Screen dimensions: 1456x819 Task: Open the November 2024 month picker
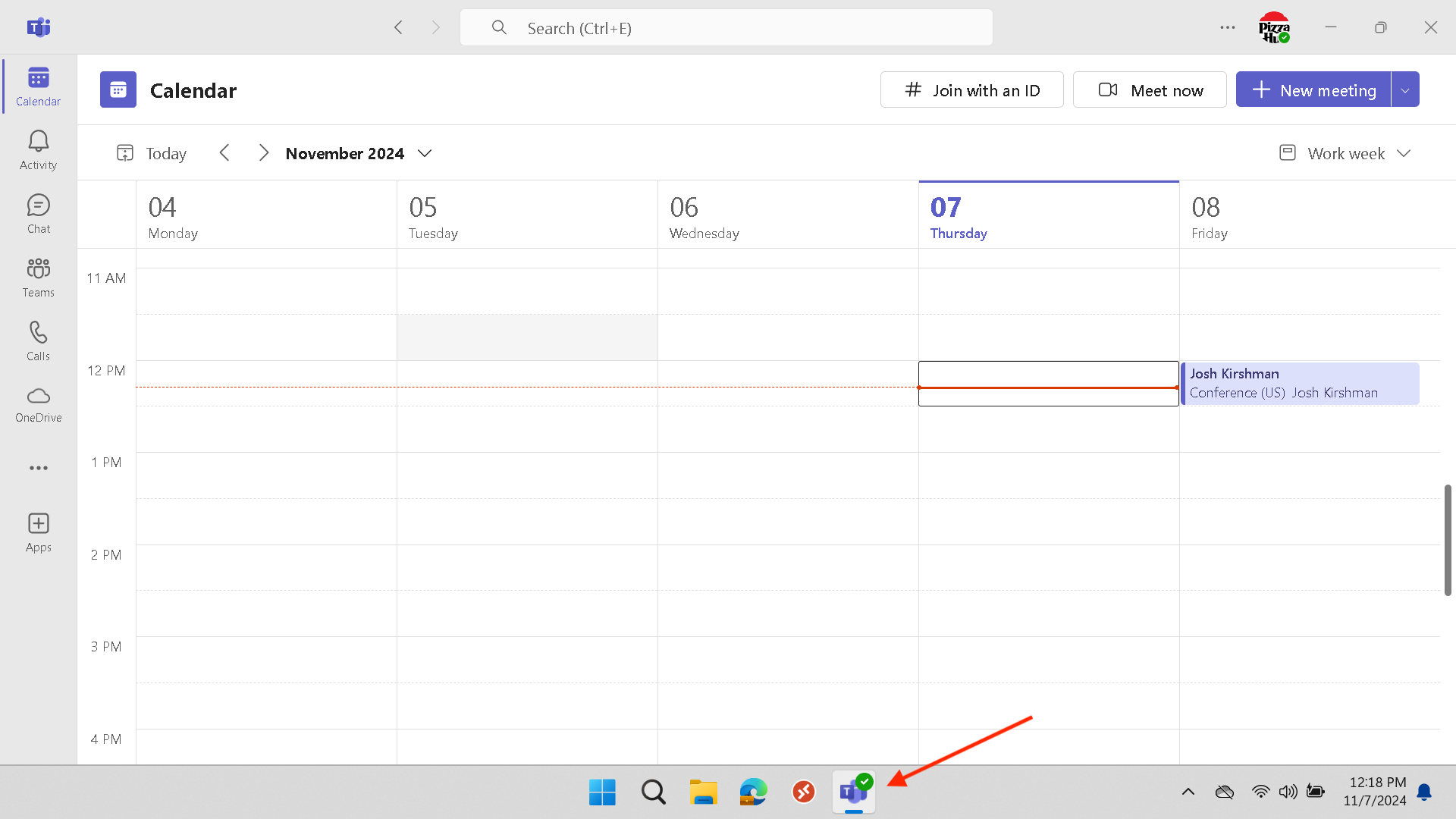pyautogui.click(x=358, y=153)
